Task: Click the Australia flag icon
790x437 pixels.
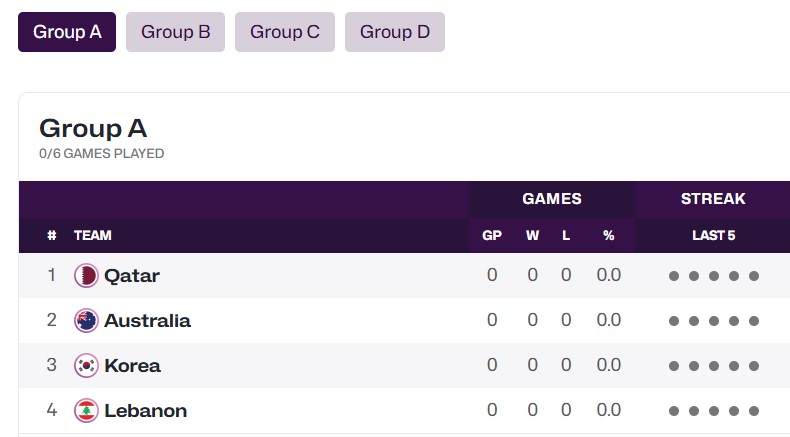Action: [86, 321]
